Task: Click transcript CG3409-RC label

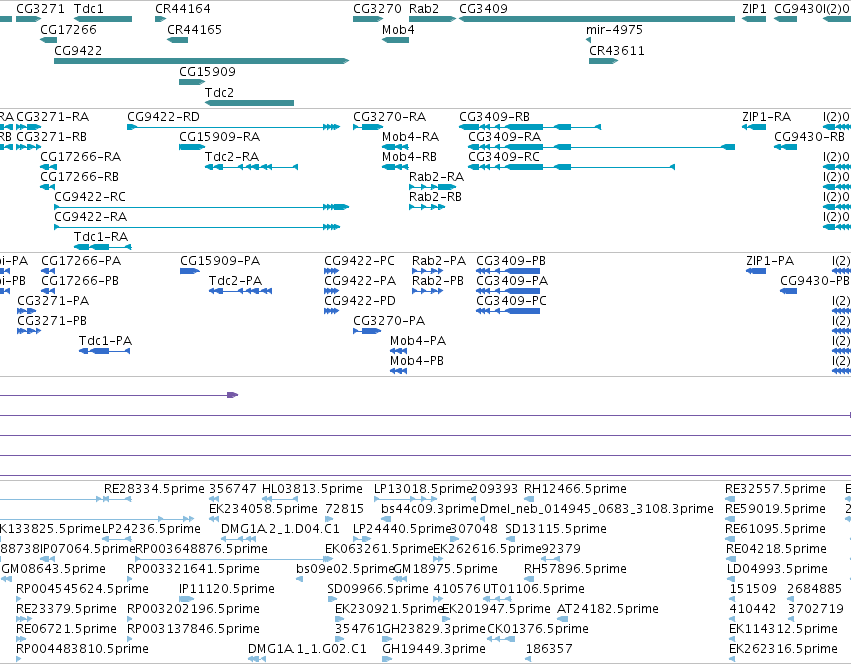Action: point(504,156)
